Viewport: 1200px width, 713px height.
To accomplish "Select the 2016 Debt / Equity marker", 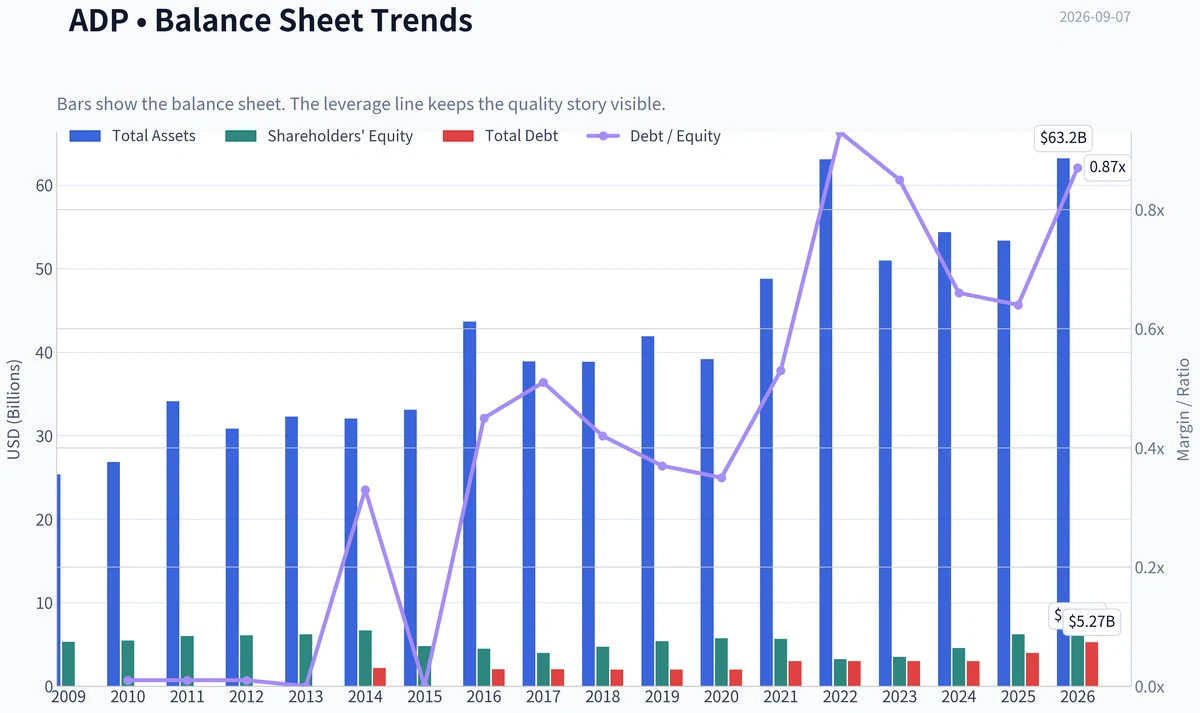I will (484, 418).
